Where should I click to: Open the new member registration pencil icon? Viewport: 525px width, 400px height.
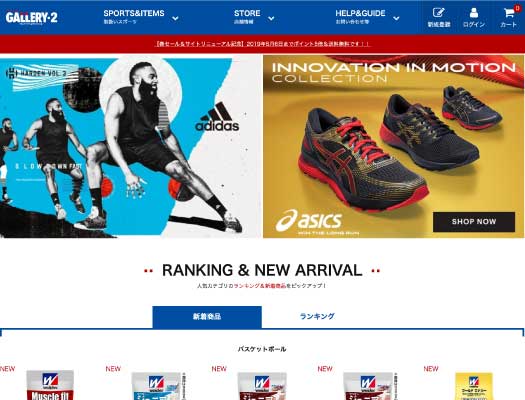[438, 13]
